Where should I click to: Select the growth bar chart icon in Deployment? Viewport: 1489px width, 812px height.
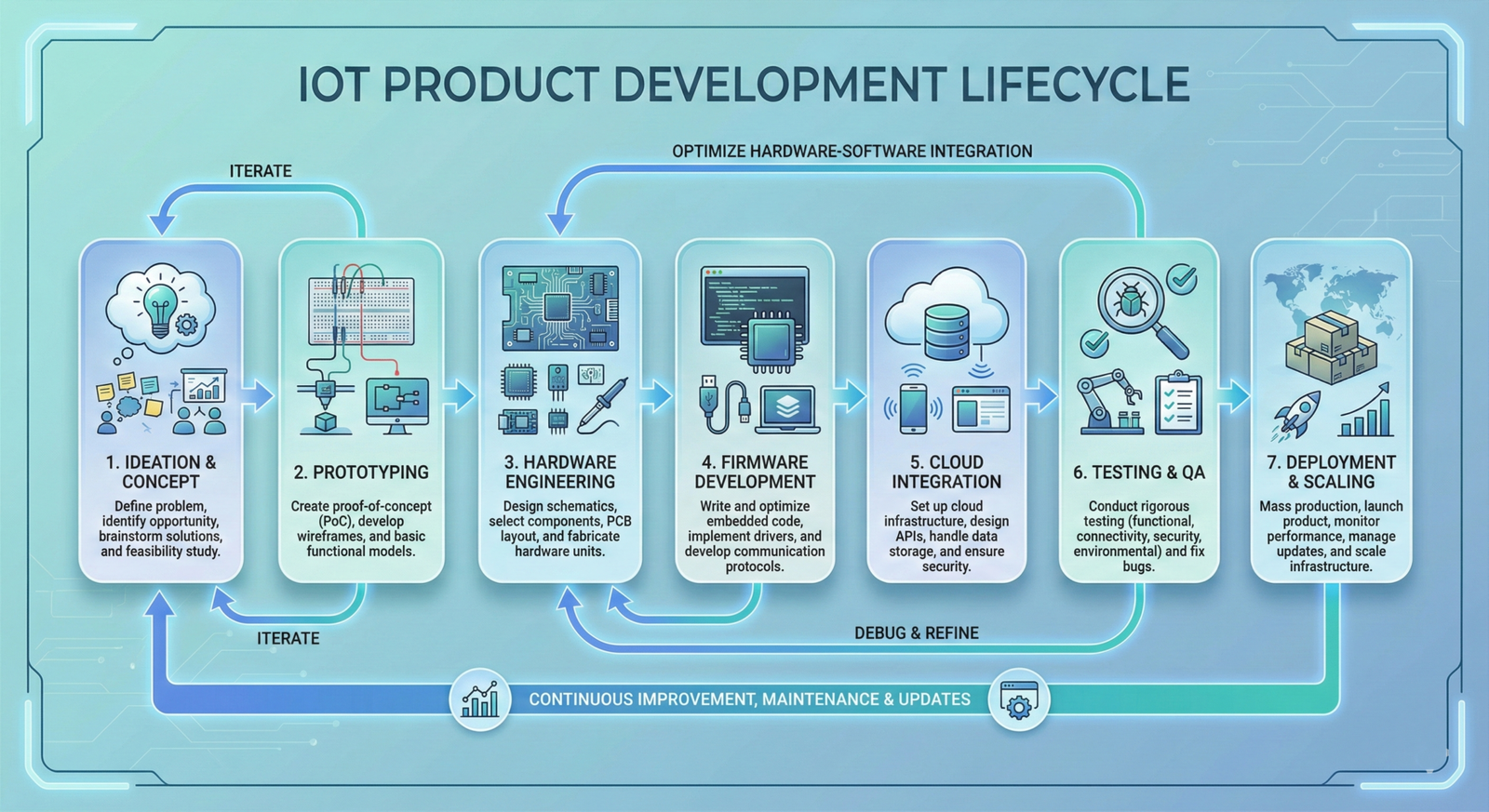point(1367,409)
